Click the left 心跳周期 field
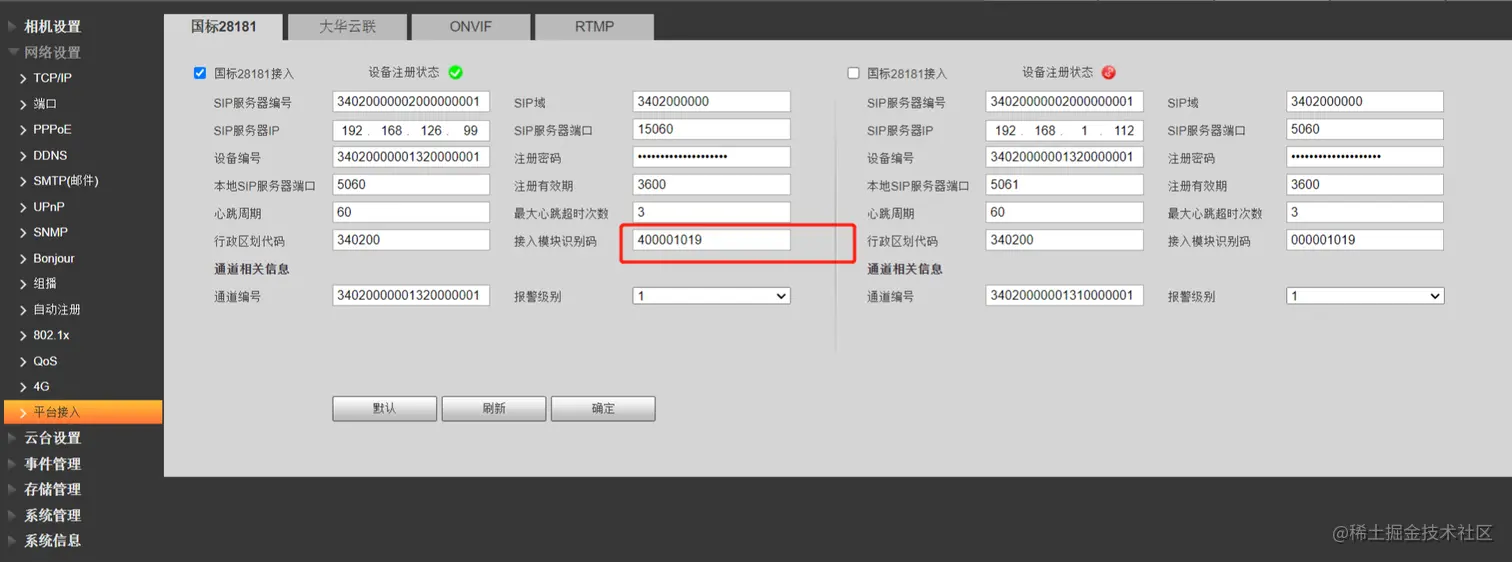 tap(411, 213)
